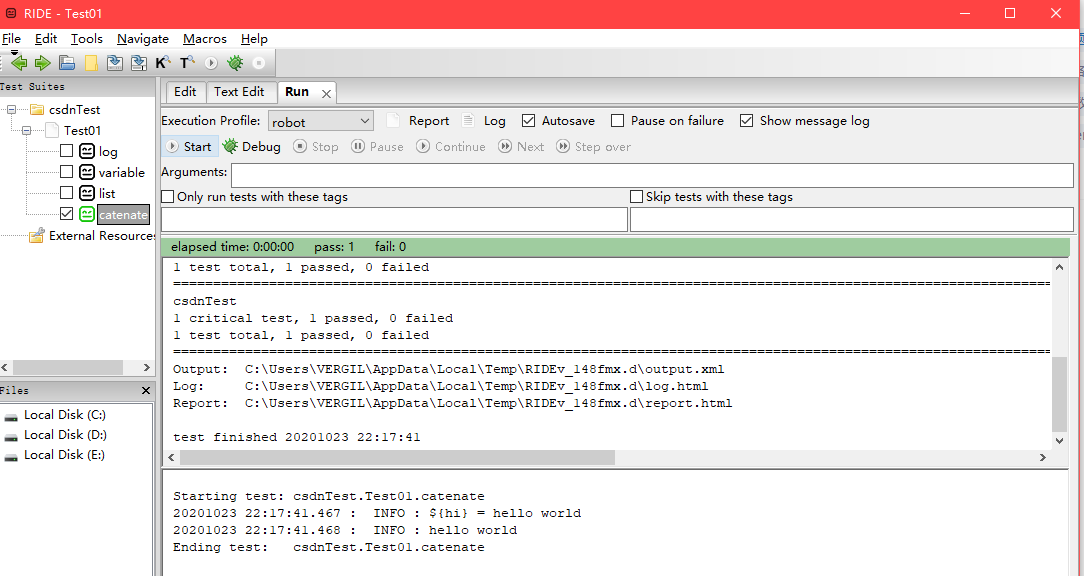1084x576 pixels.
Task: Enable Skip tests with these tags
Action: click(x=636, y=197)
